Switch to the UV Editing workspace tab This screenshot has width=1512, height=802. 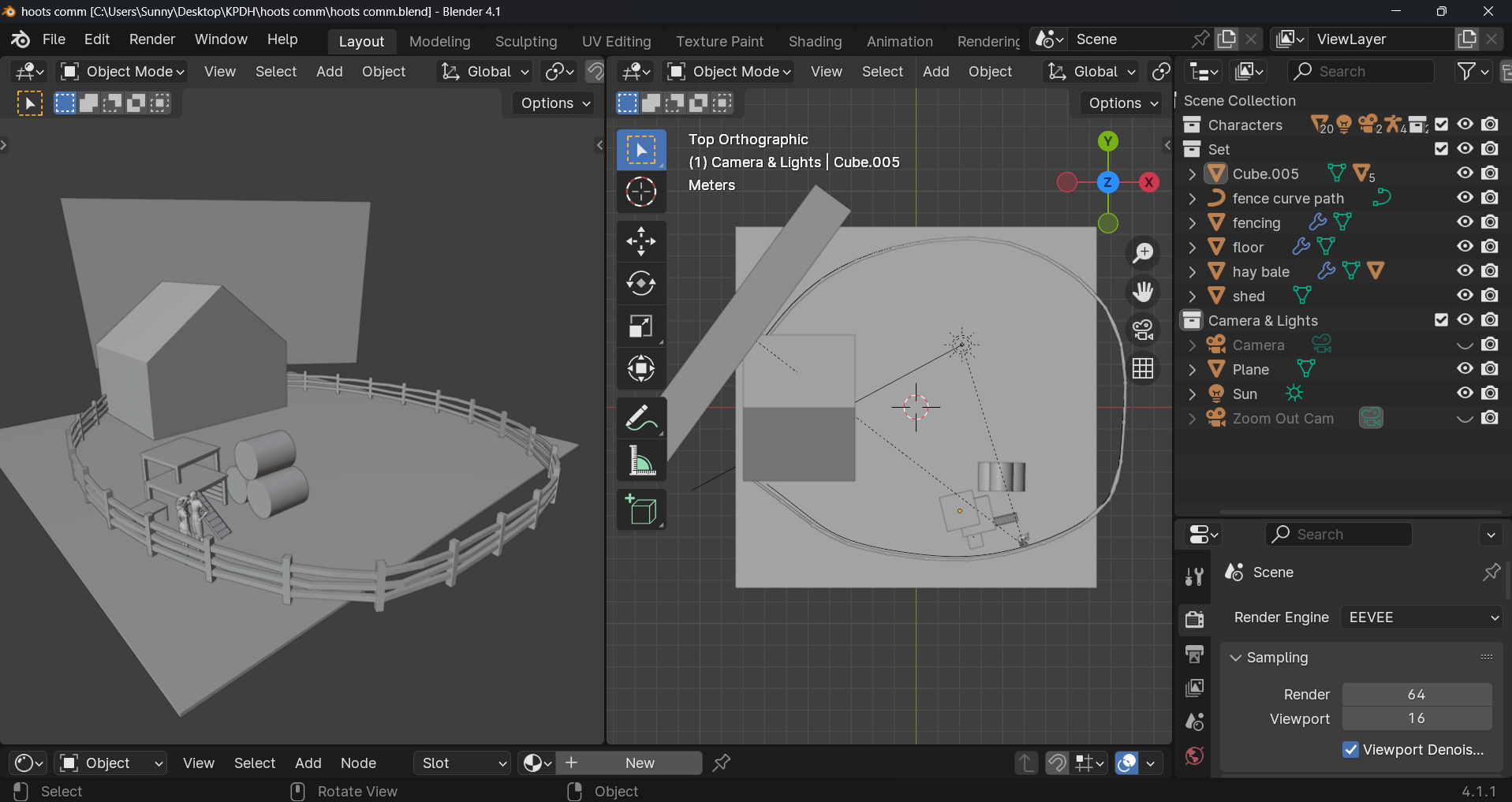617,41
